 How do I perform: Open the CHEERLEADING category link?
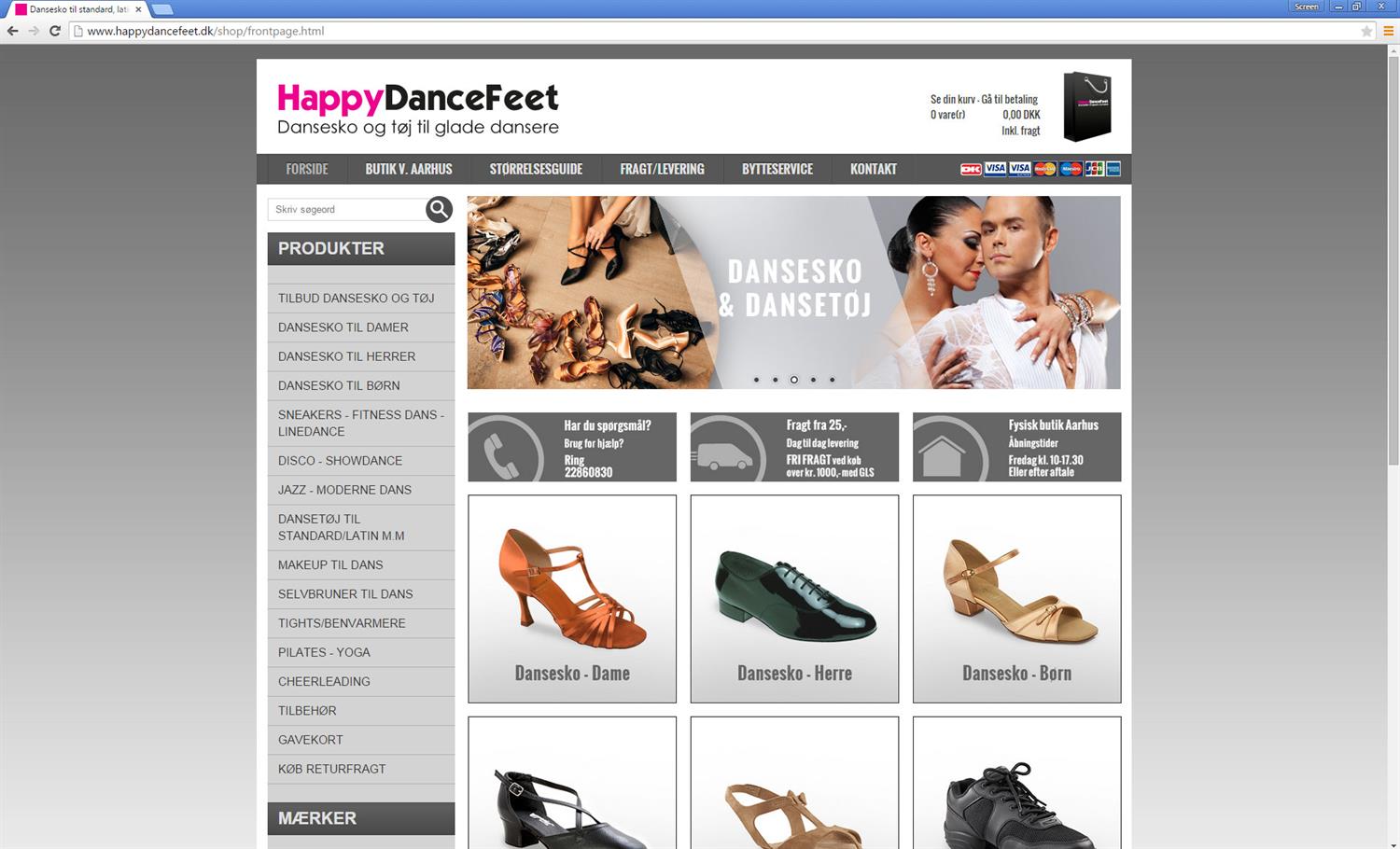(x=324, y=682)
